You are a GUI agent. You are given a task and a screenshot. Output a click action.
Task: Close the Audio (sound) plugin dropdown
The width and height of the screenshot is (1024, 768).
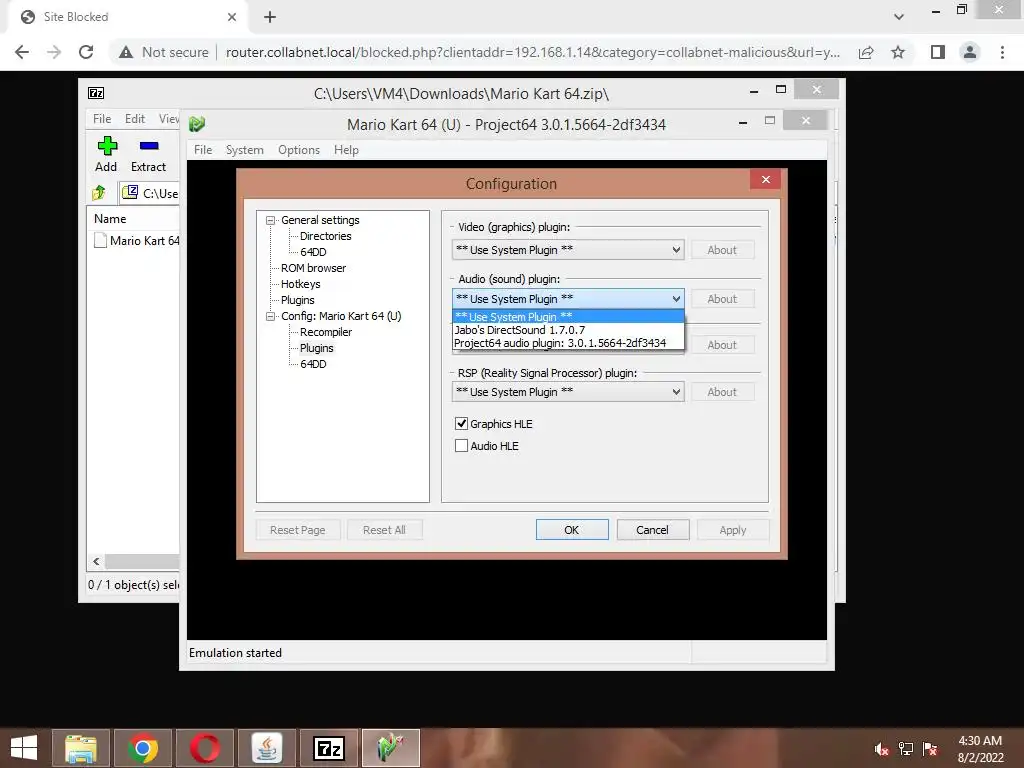click(568, 298)
